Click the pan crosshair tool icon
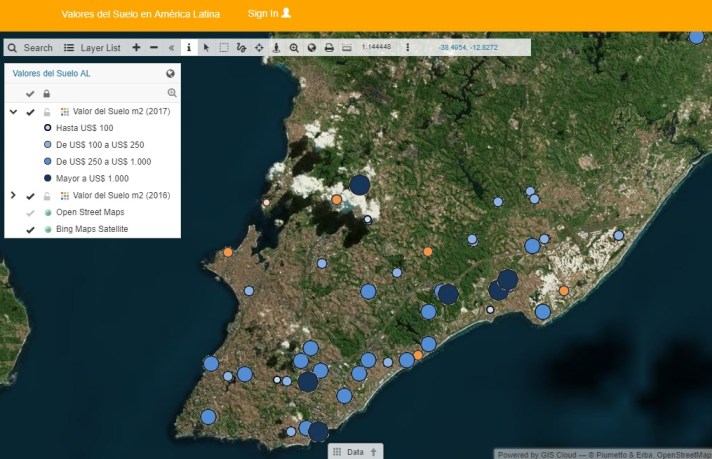 pos(259,47)
